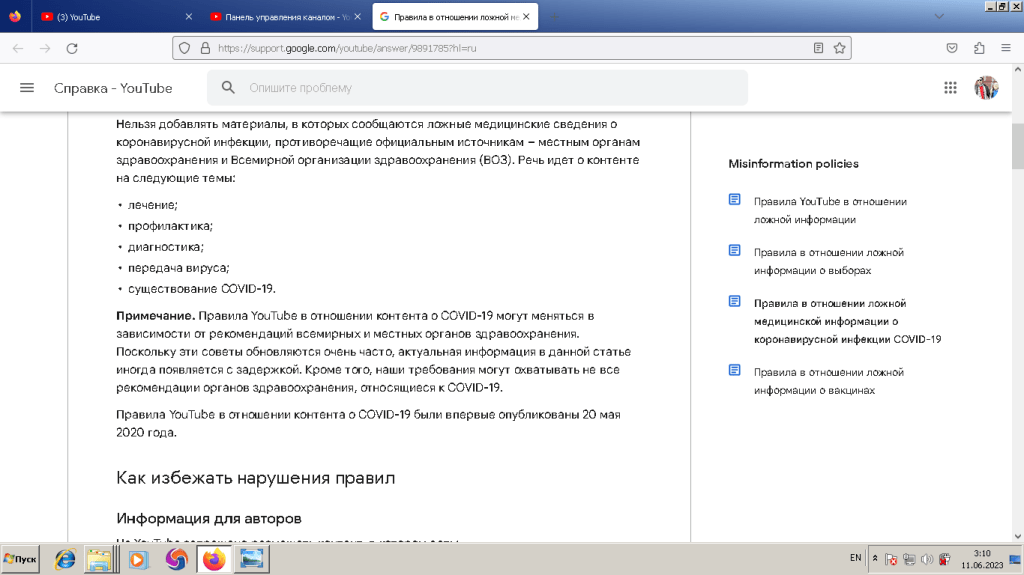Viewport: 1024px width, 575px height.
Task: Bookmark this page with the star icon
Action: pos(840,48)
